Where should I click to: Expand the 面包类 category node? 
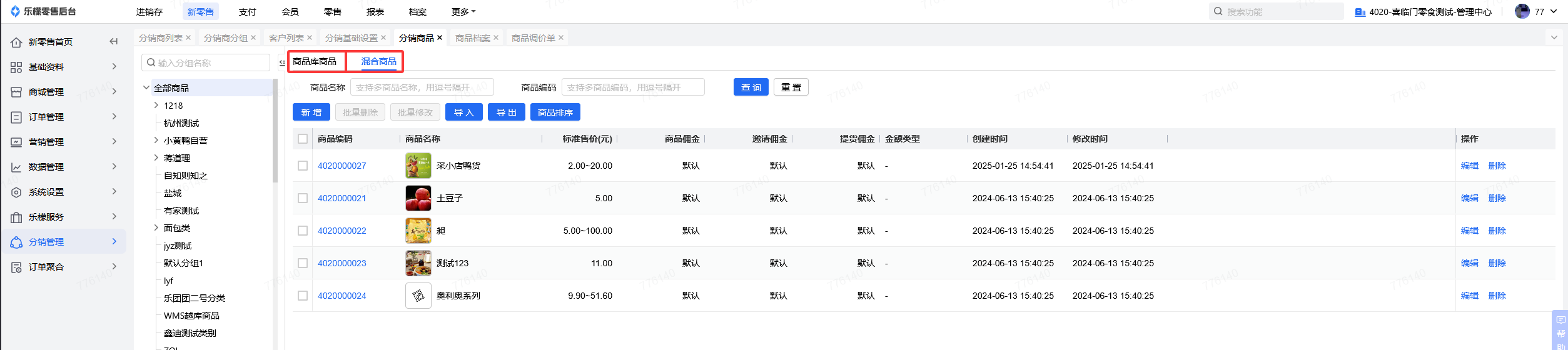tap(156, 228)
